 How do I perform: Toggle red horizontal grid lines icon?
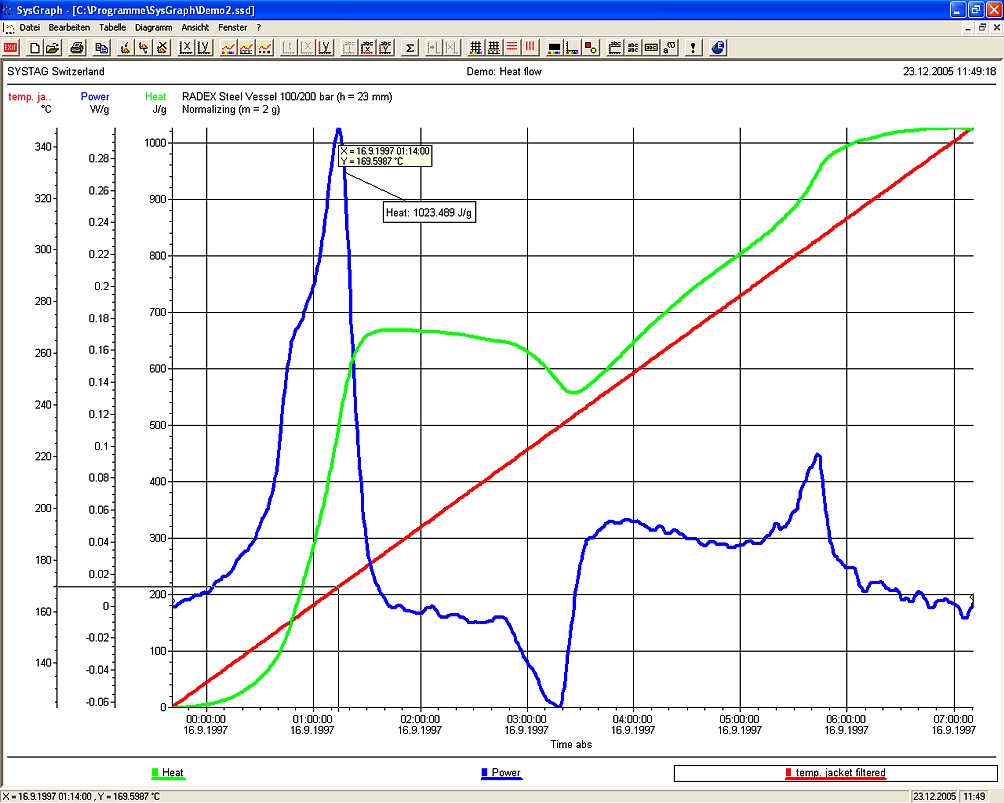click(x=511, y=47)
